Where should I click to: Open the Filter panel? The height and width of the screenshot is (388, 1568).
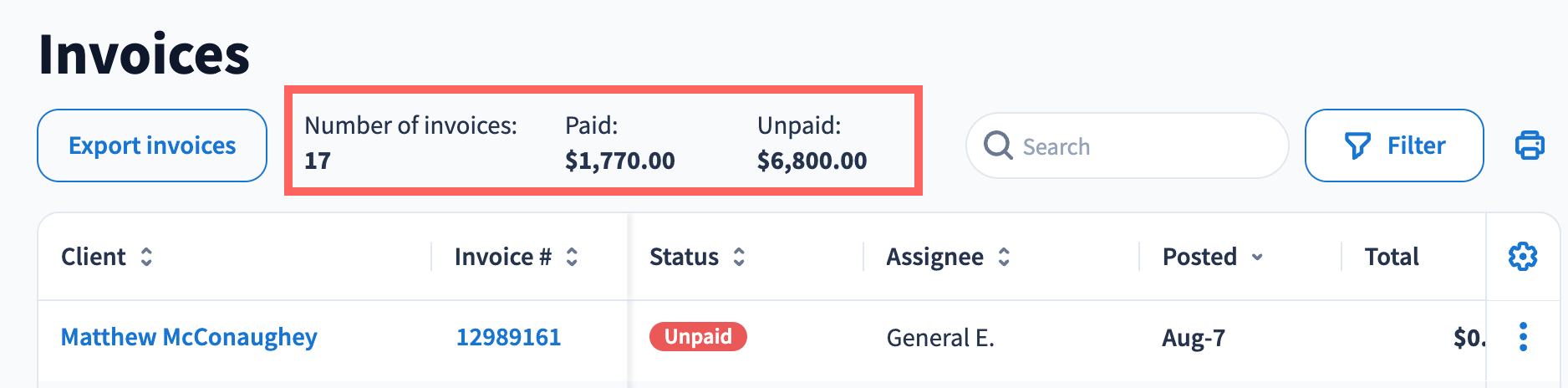1393,145
